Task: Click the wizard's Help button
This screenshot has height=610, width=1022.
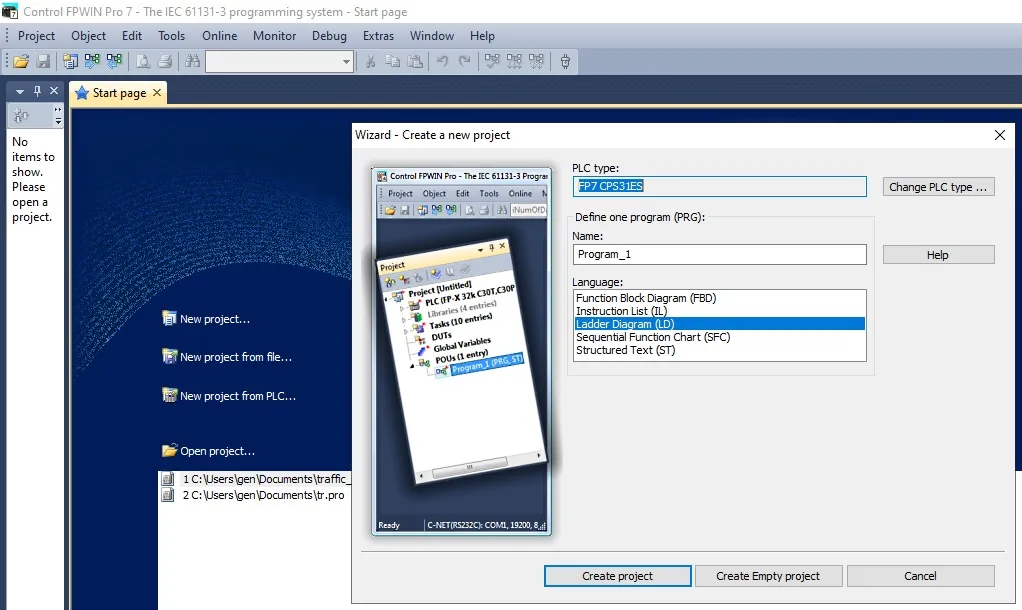Action: point(939,255)
